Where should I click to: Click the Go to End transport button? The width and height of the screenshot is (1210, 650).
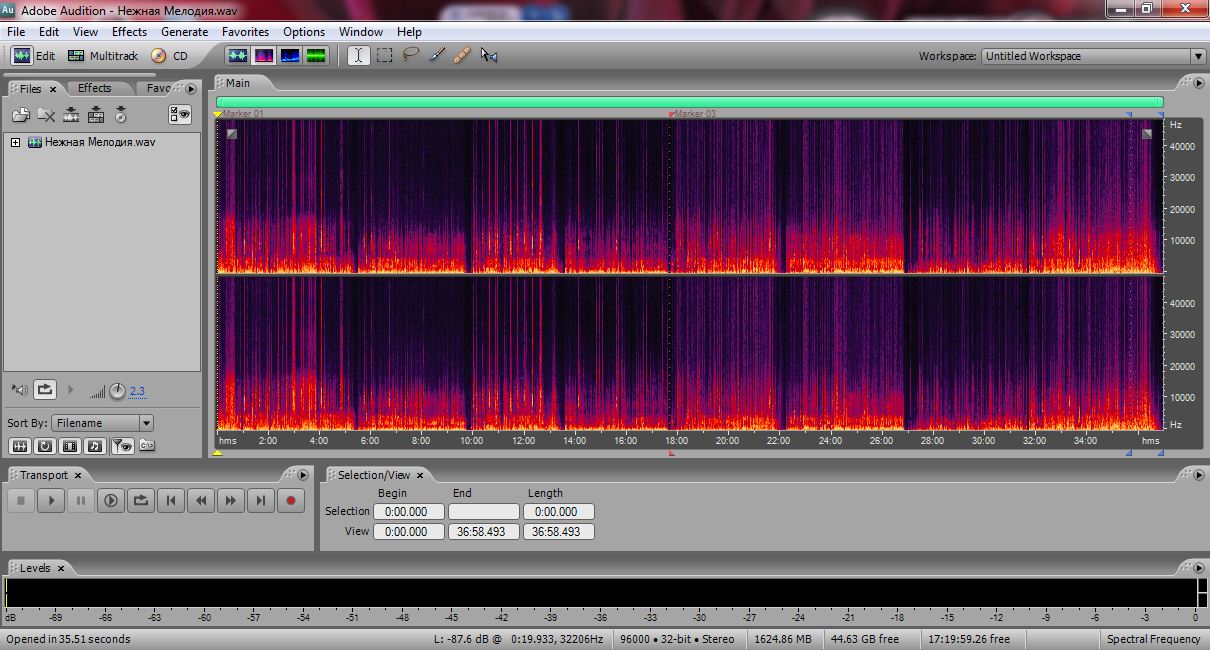pyautogui.click(x=260, y=501)
